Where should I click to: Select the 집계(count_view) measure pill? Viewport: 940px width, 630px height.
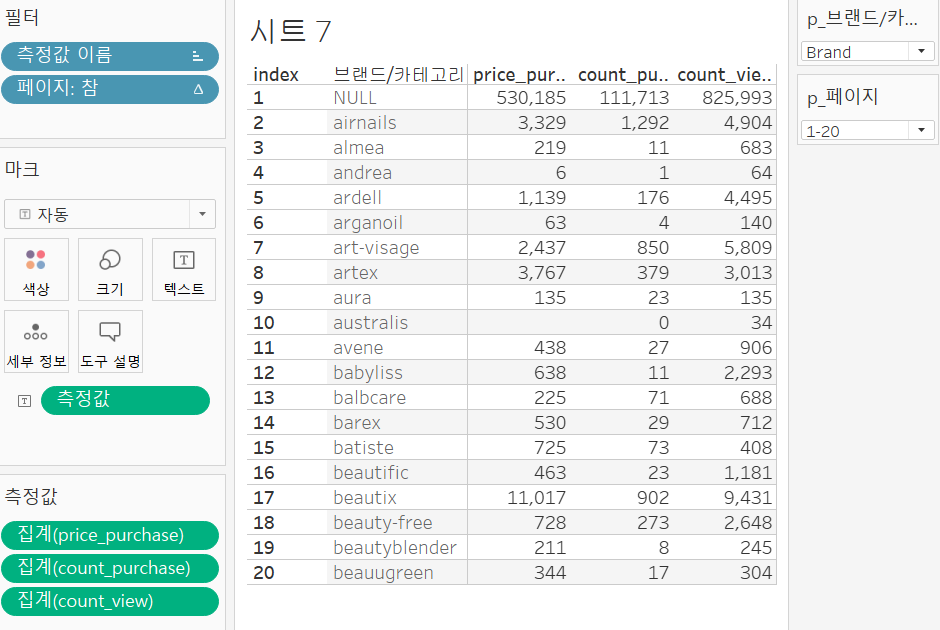click(110, 601)
